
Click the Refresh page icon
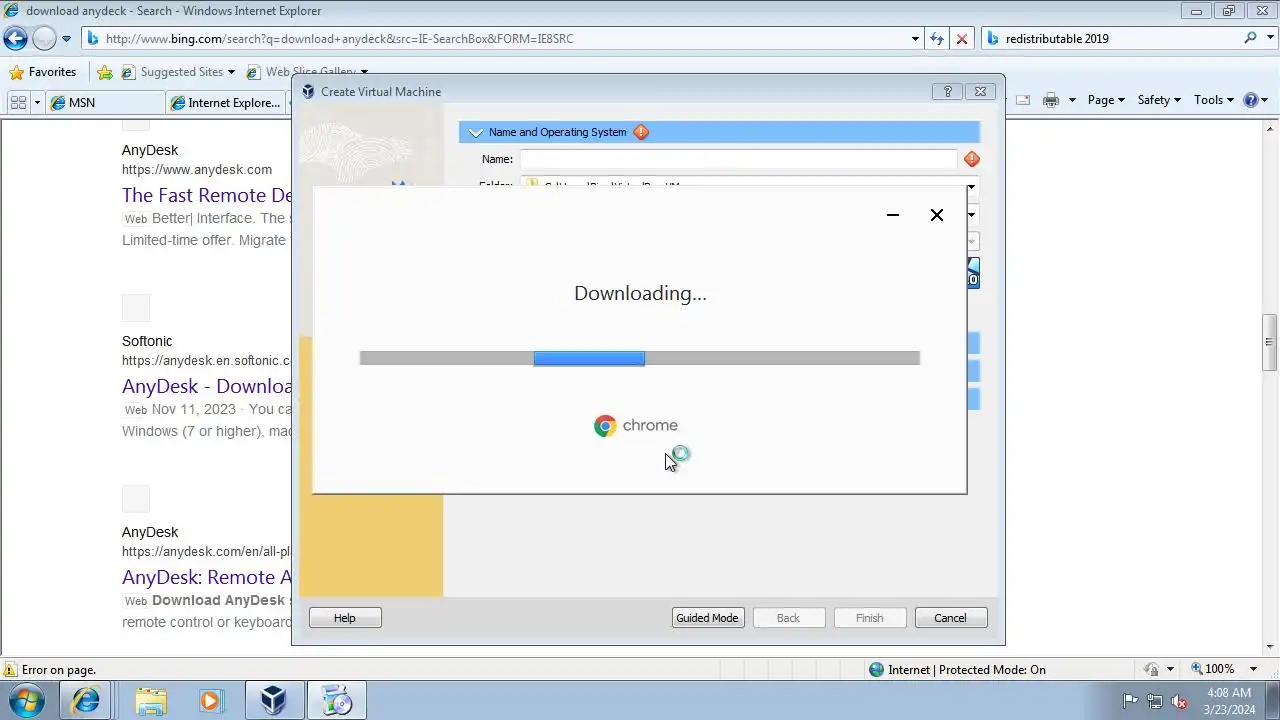[x=937, y=39]
